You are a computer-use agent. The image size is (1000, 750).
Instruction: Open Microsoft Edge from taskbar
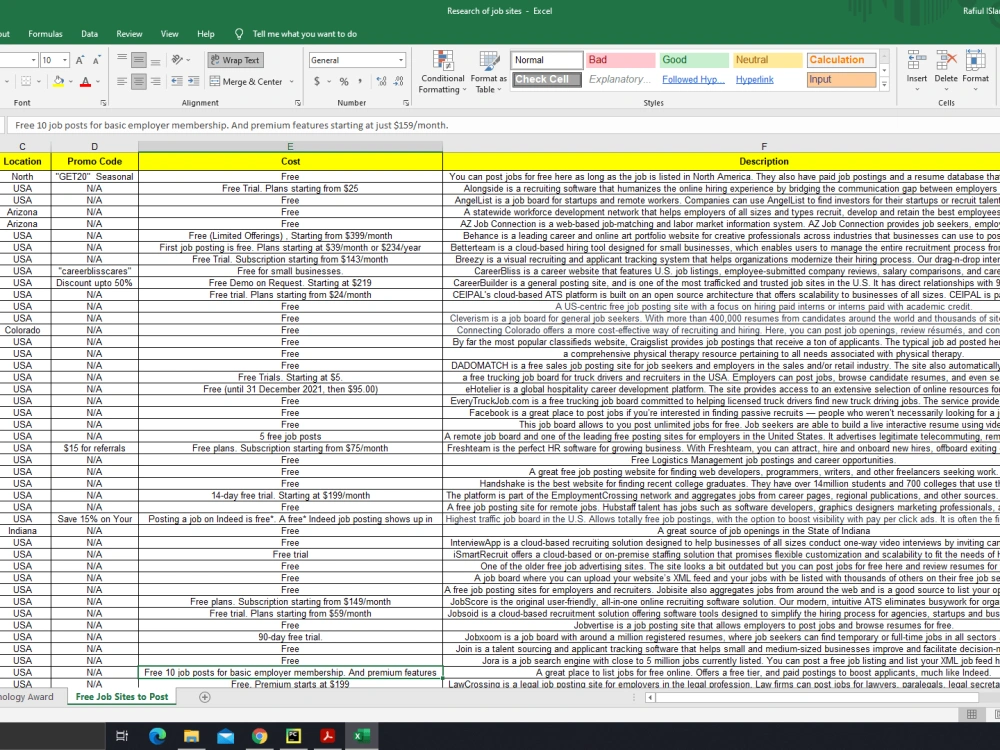click(x=157, y=736)
